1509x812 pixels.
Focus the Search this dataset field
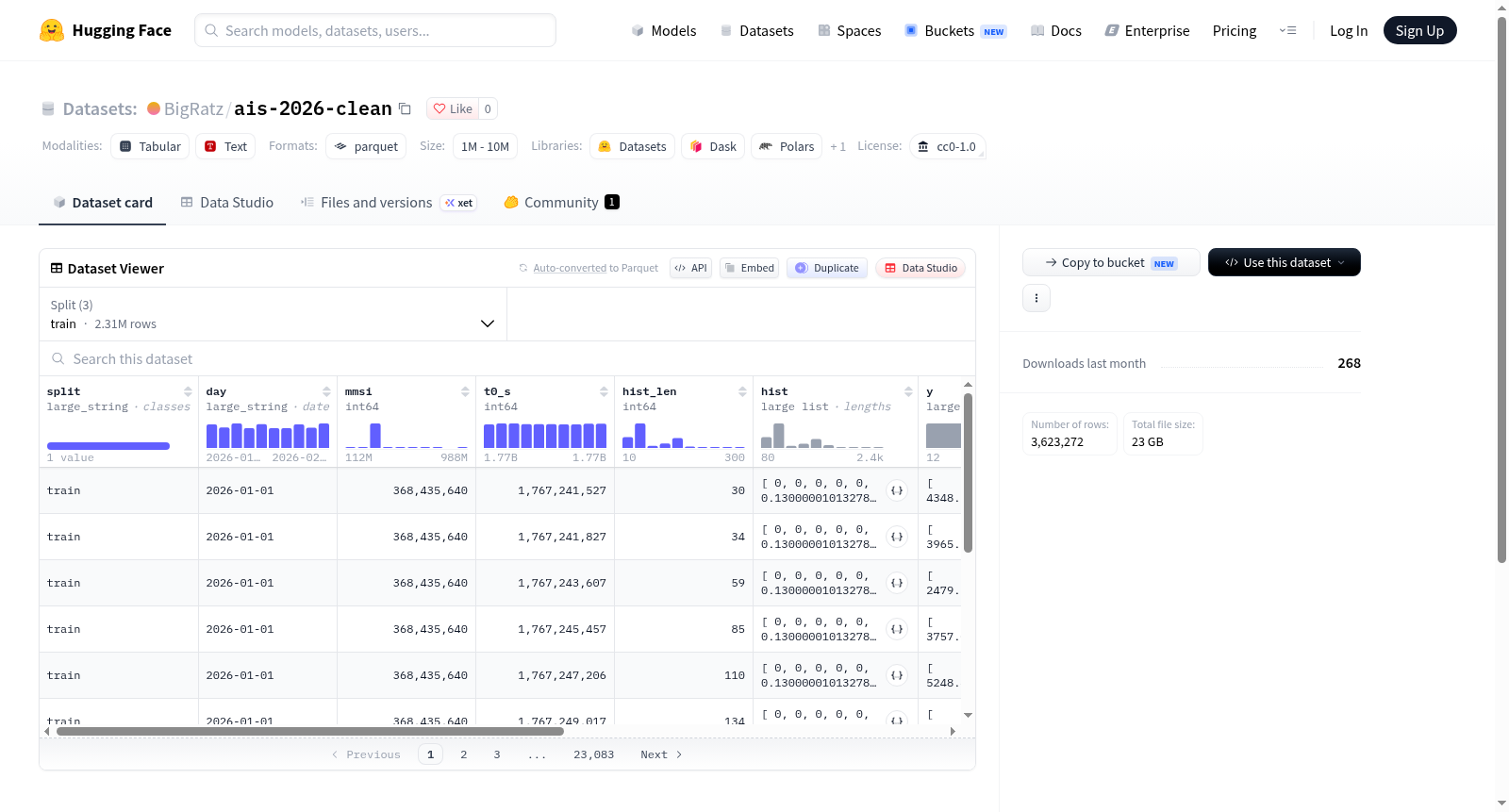pos(507,359)
